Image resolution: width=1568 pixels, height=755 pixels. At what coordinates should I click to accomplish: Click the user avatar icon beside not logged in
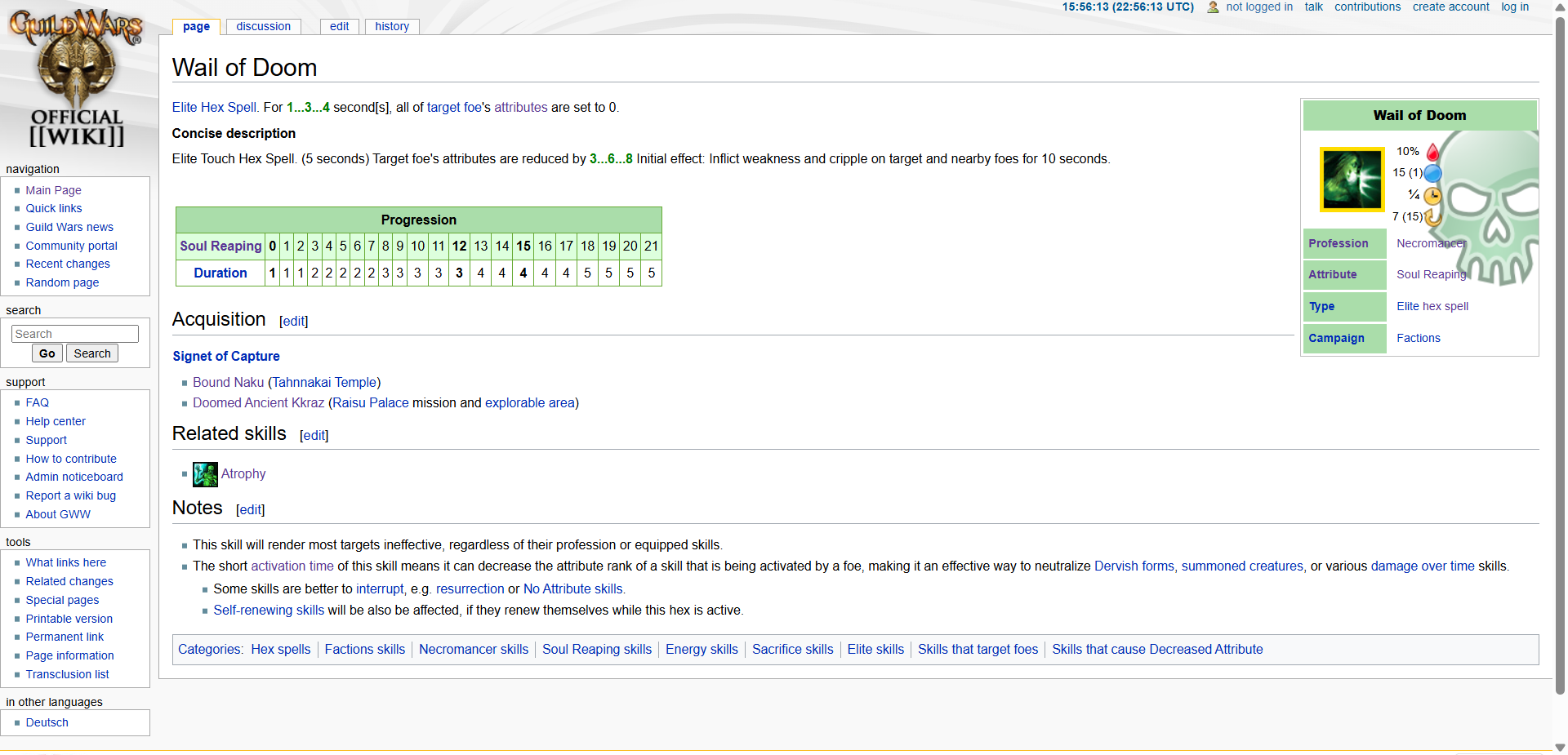click(x=1213, y=7)
